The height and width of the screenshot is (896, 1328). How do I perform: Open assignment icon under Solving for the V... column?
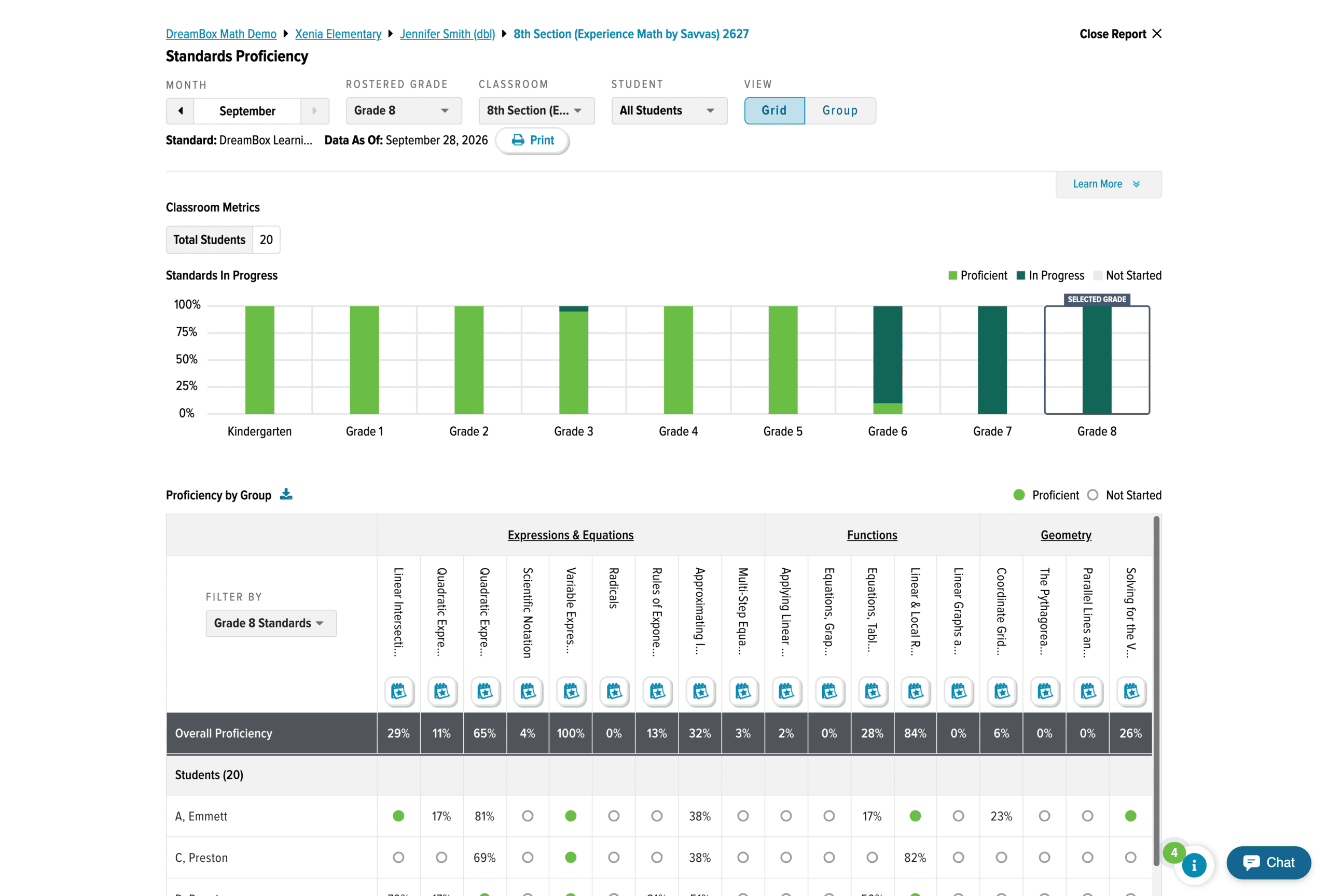(1131, 692)
